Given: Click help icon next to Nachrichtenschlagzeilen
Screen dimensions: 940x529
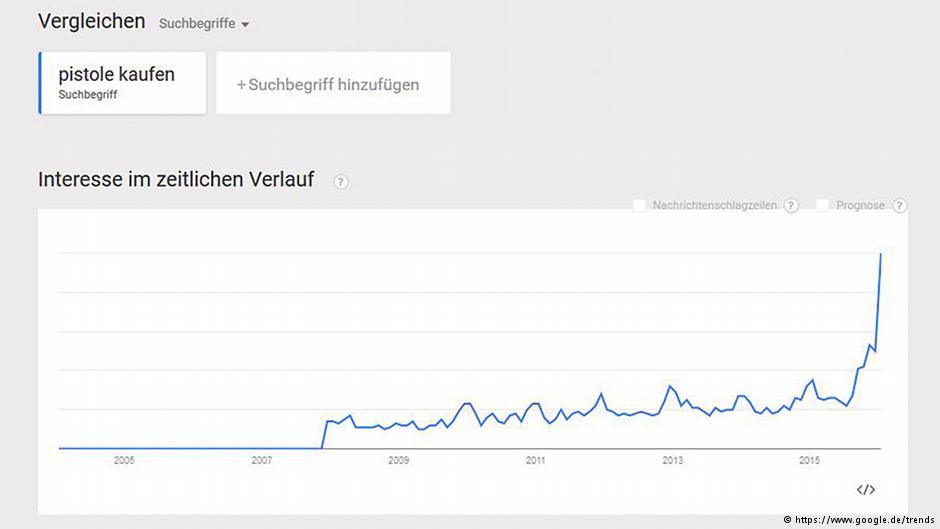Looking at the screenshot, I should (x=791, y=206).
